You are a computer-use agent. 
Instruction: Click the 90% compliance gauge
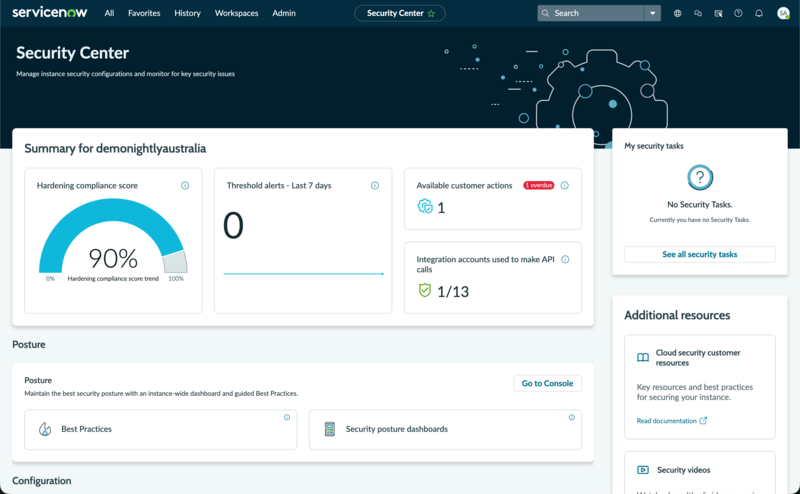[113, 236]
